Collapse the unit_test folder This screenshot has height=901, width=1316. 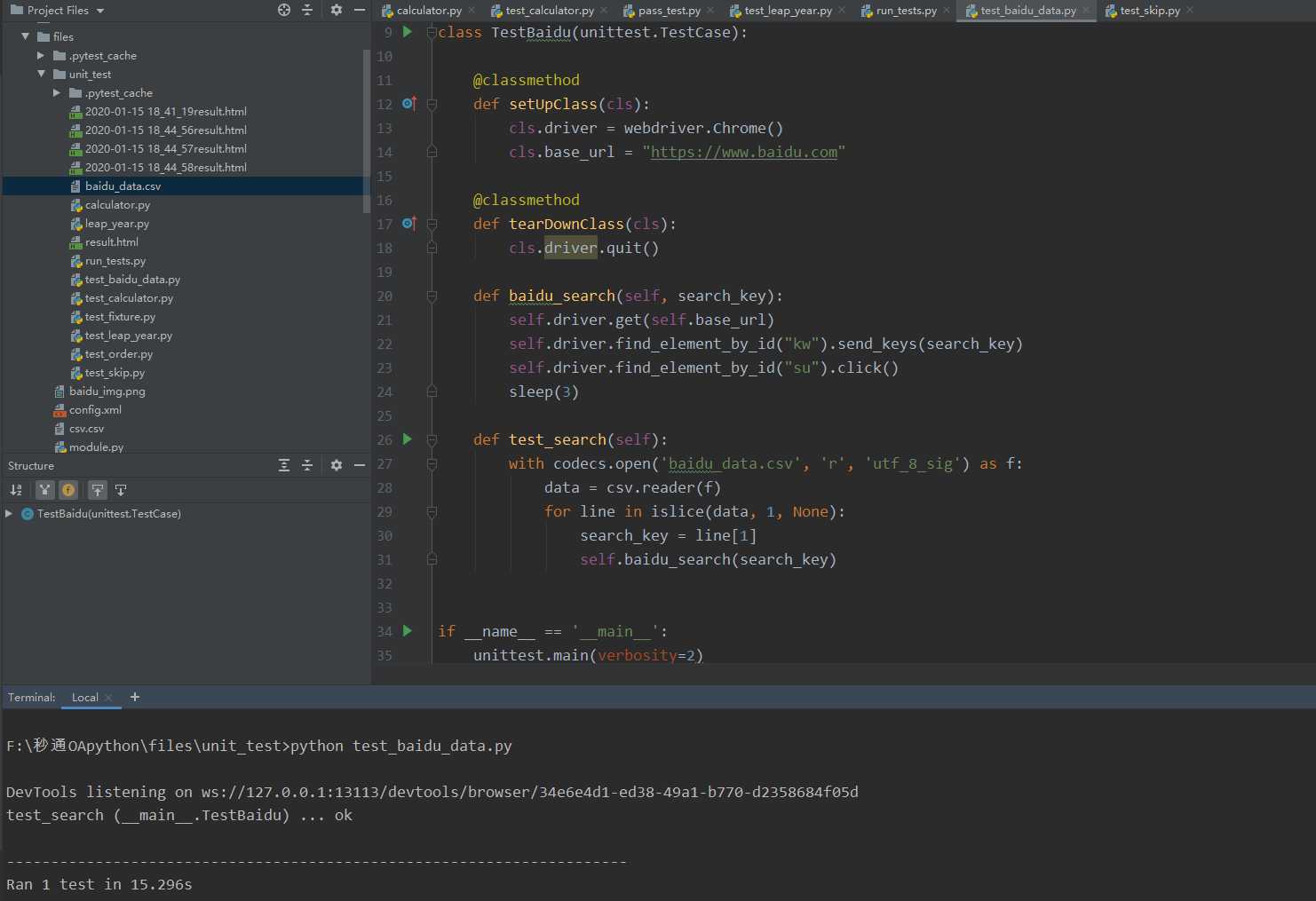tap(41, 74)
